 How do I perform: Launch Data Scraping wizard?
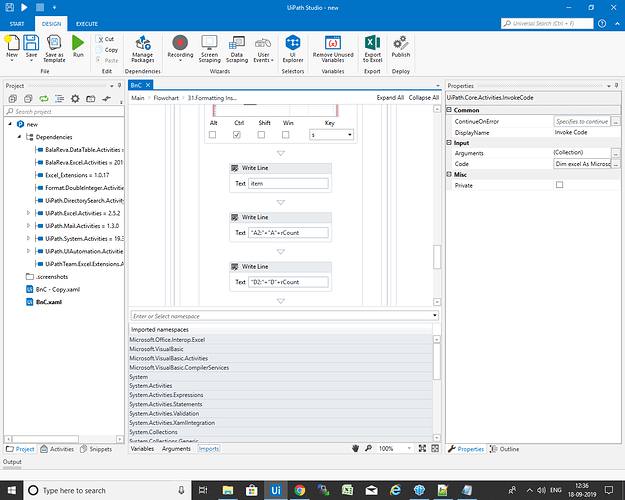pyautogui.click(x=237, y=49)
